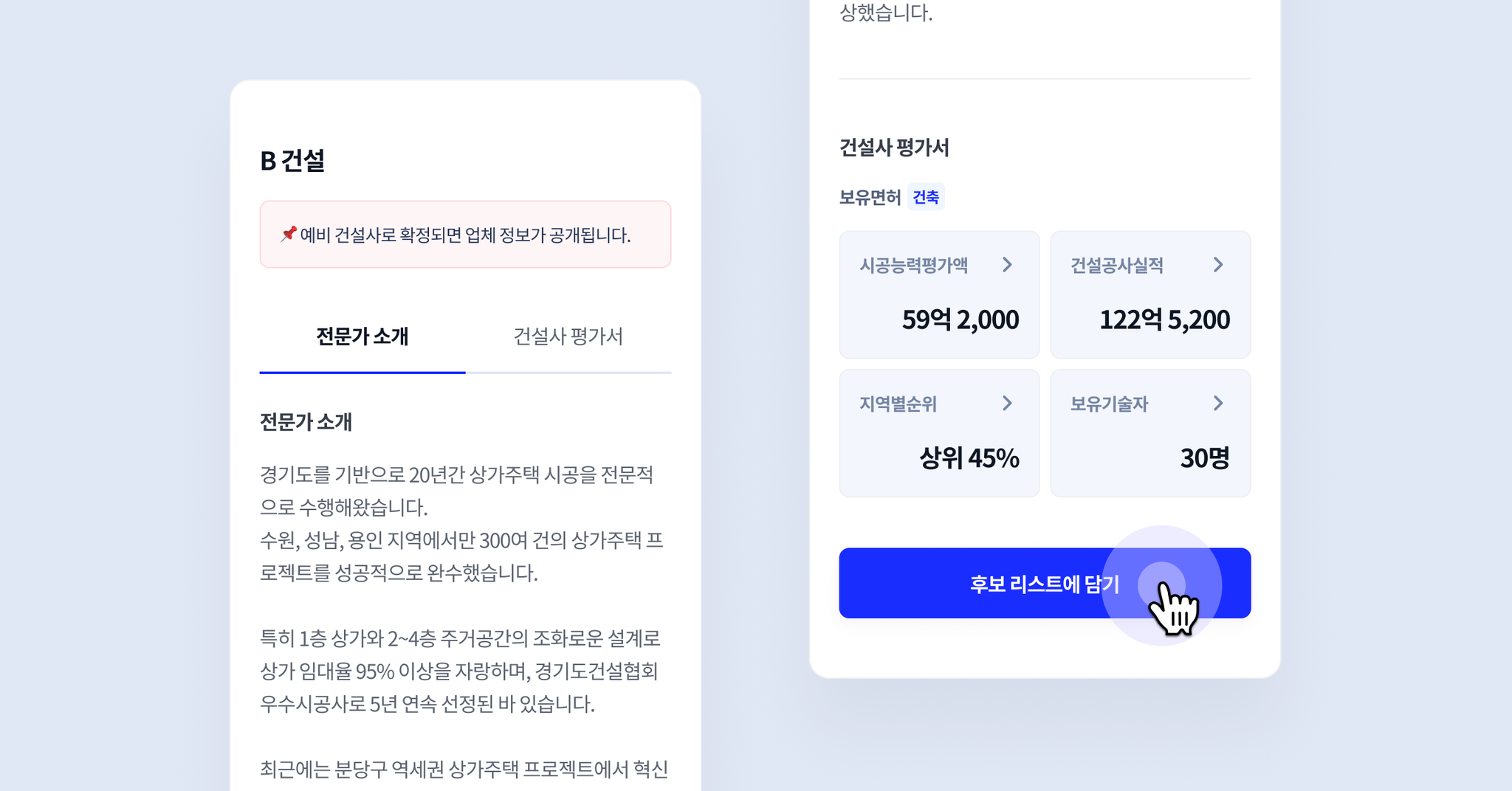This screenshot has width=1512, height=791.
Task: Select the 건축 license tag
Action: point(926,197)
